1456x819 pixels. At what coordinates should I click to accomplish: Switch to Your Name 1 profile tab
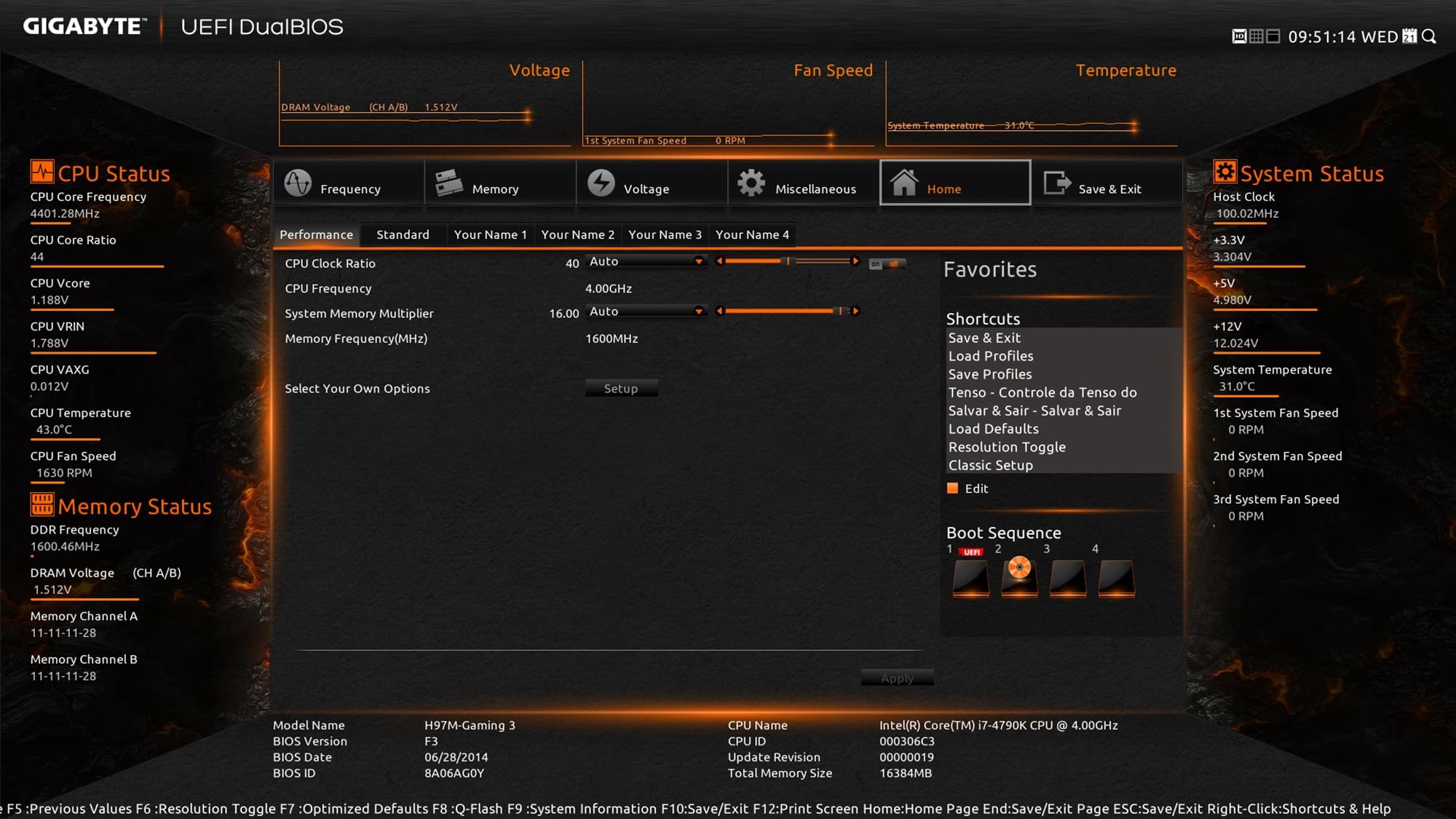pos(490,234)
